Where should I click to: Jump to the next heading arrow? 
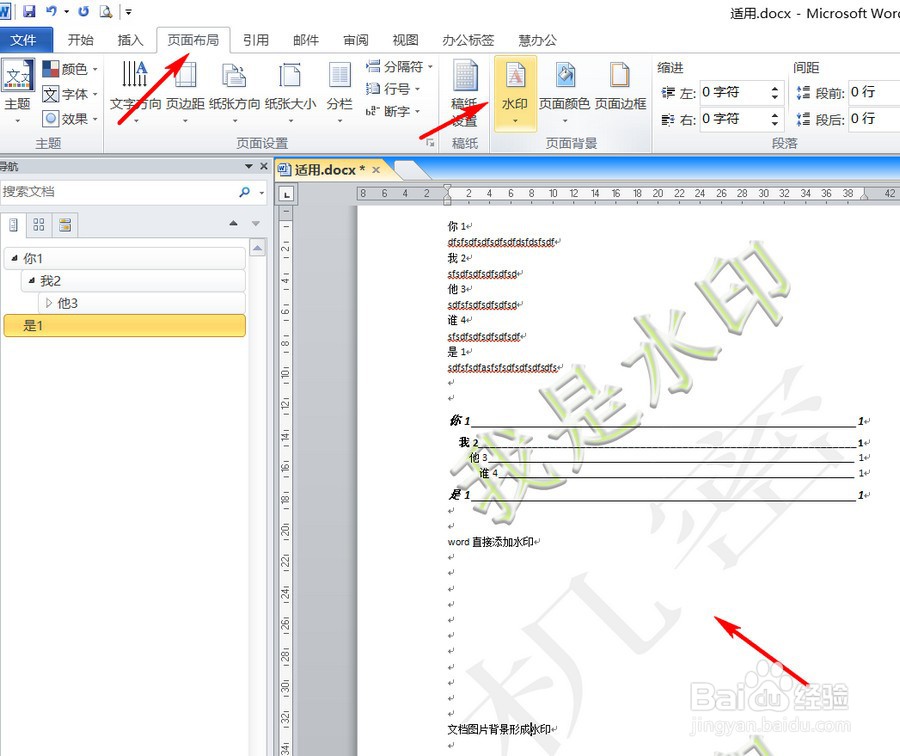(256, 223)
